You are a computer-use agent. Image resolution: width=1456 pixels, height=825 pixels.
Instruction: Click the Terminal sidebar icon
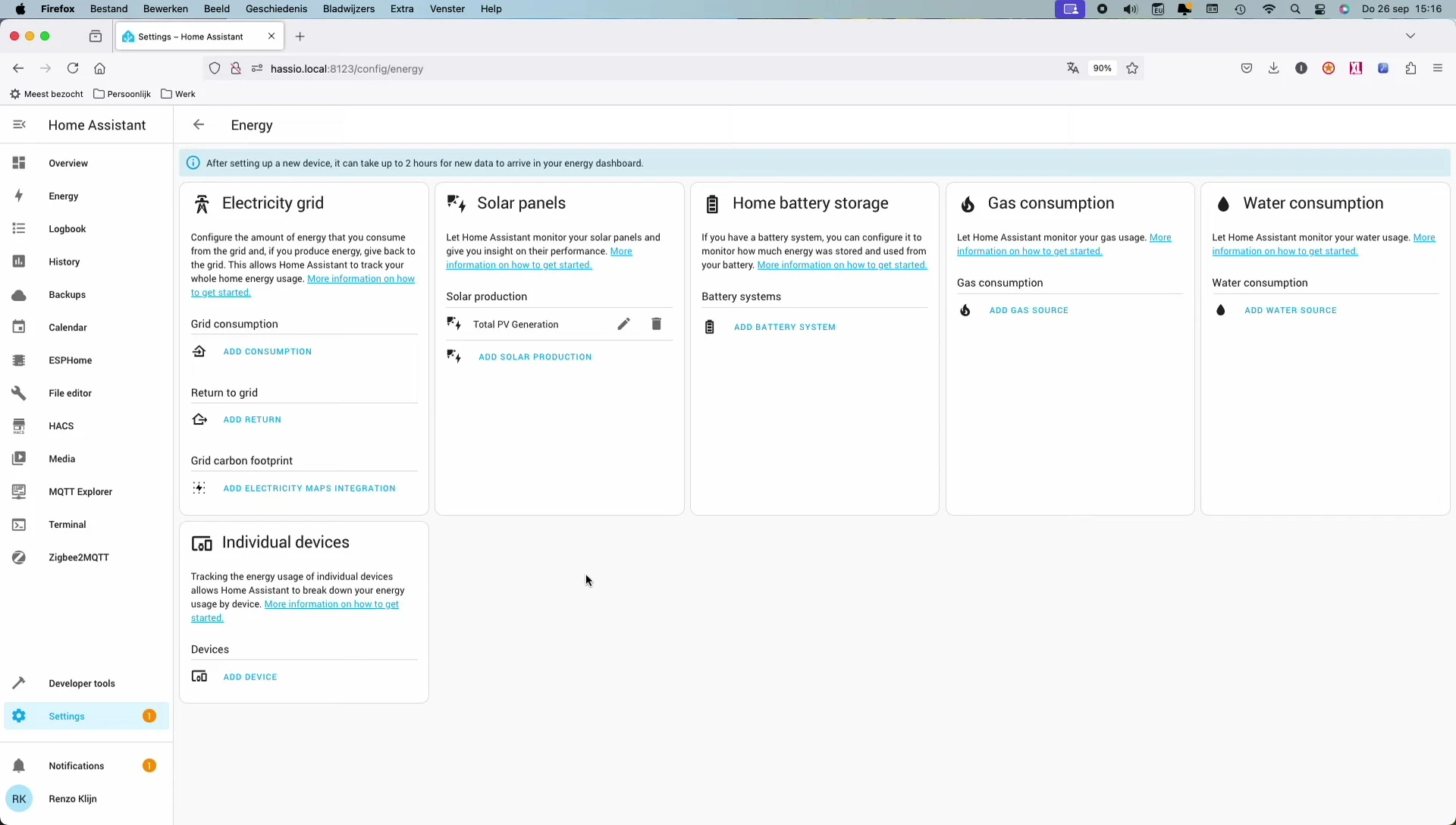pos(19,525)
